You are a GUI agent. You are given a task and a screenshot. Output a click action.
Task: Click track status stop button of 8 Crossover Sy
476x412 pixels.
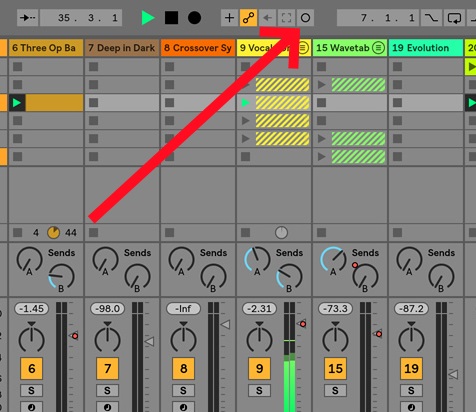point(170,233)
